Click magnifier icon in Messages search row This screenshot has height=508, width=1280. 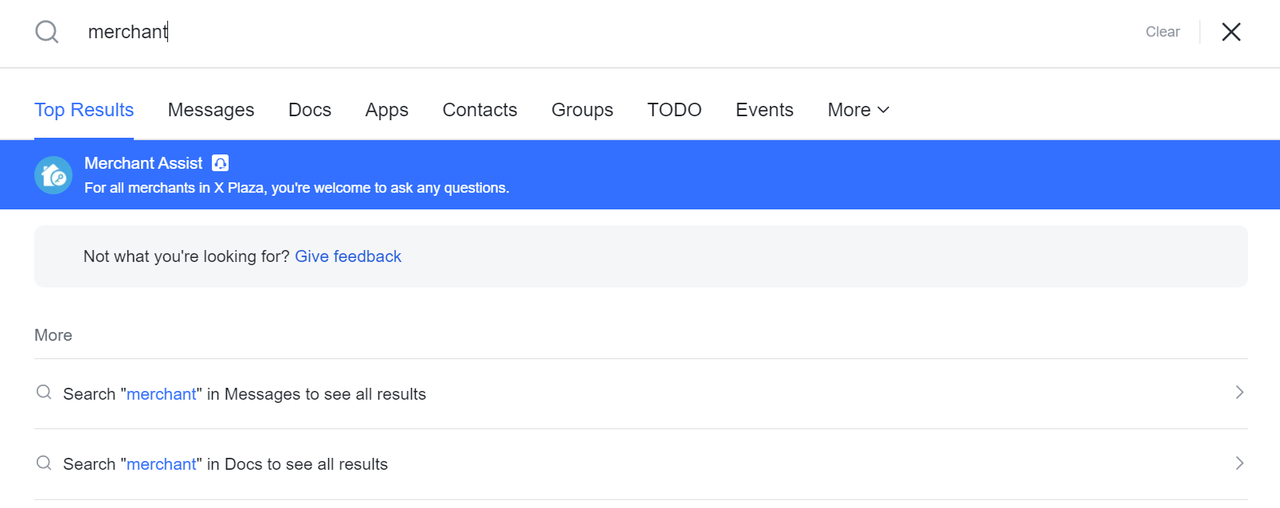coord(44,393)
